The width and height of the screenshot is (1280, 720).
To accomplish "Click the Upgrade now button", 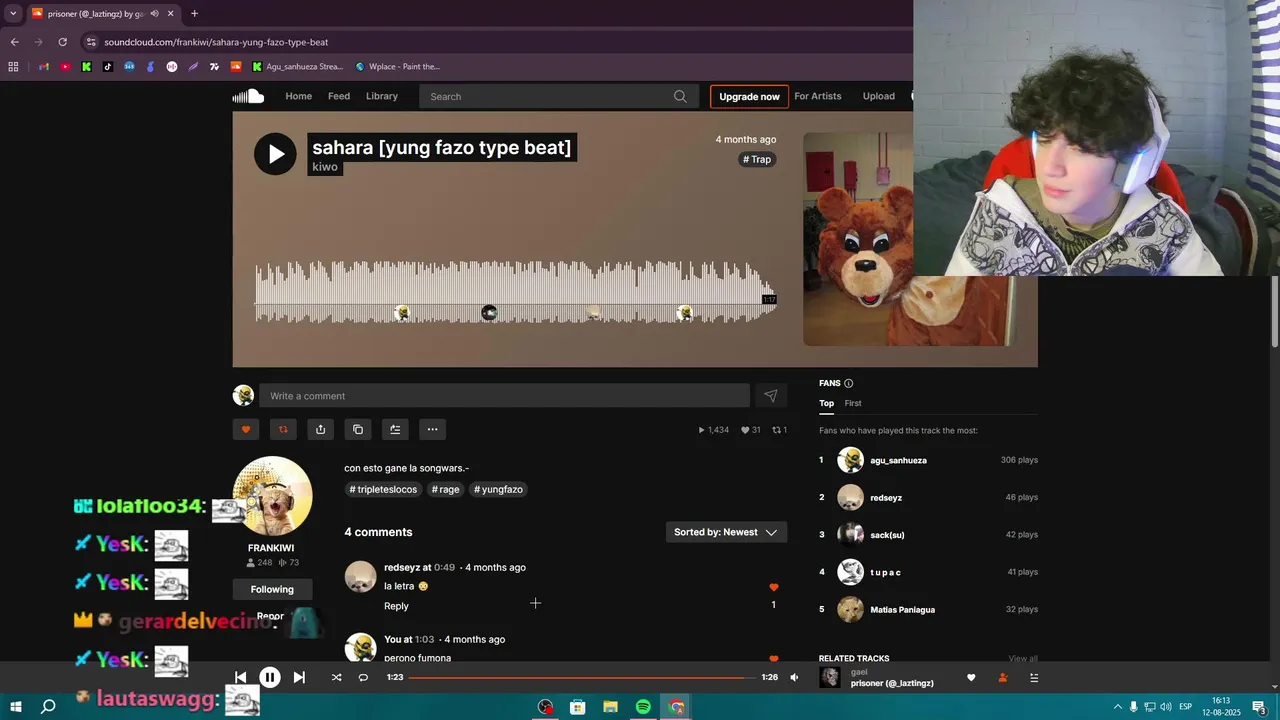I will point(749,97).
